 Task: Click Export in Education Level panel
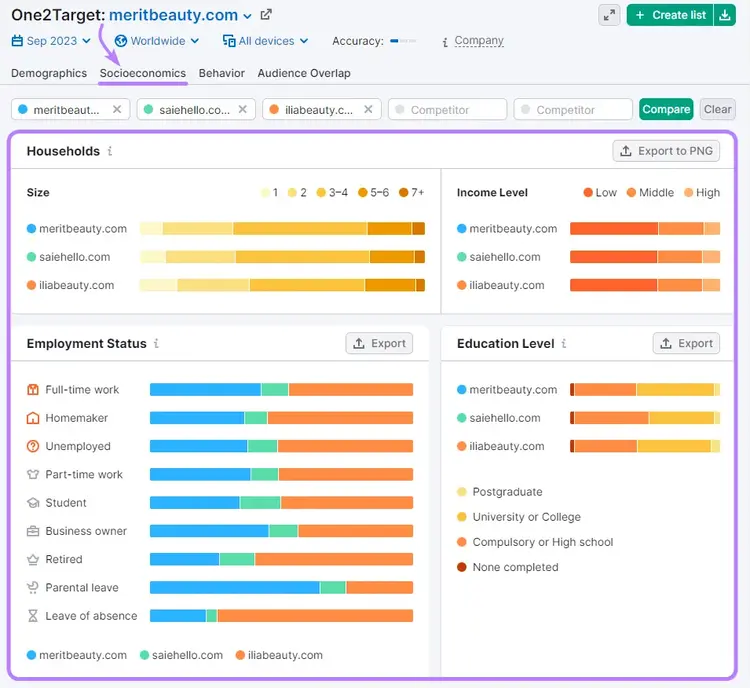686,344
